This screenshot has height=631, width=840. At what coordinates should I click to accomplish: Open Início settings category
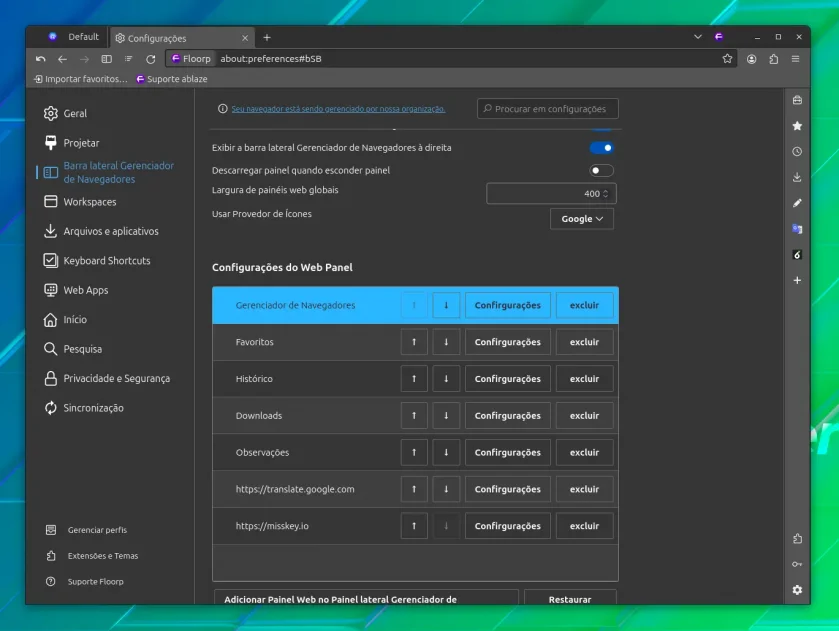point(65,320)
